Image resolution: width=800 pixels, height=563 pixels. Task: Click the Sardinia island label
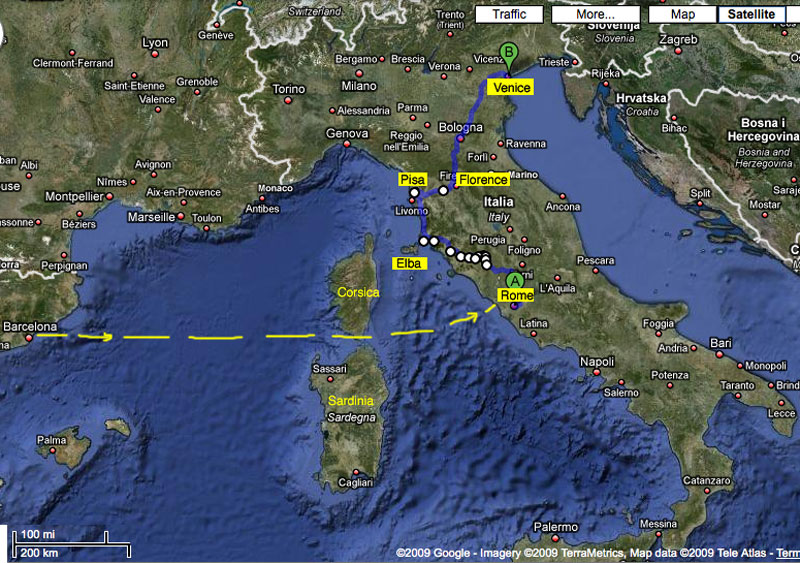[x=350, y=400]
